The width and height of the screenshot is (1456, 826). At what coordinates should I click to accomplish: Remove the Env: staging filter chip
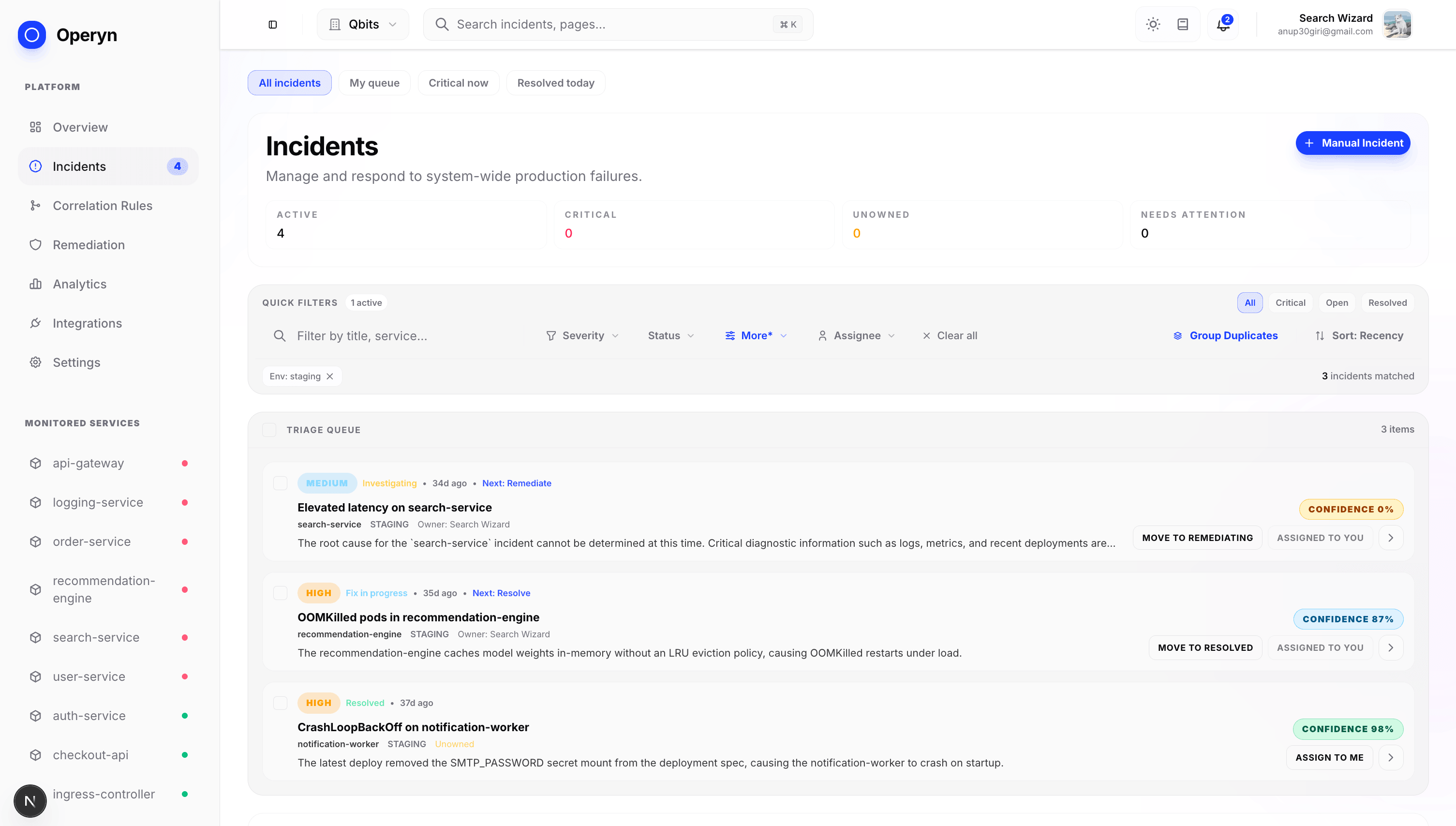coord(330,376)
